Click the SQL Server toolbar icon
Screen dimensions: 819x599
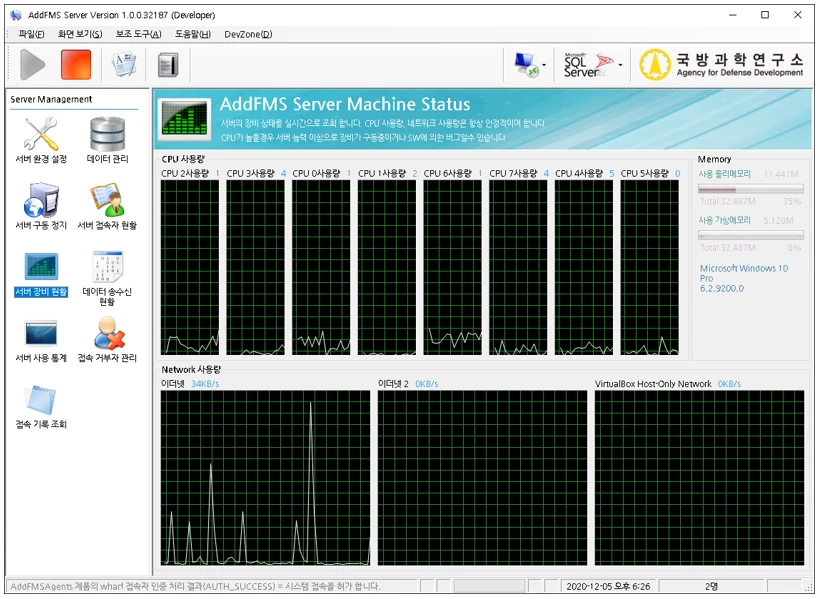pyautogui.click(x=589, y=65)
